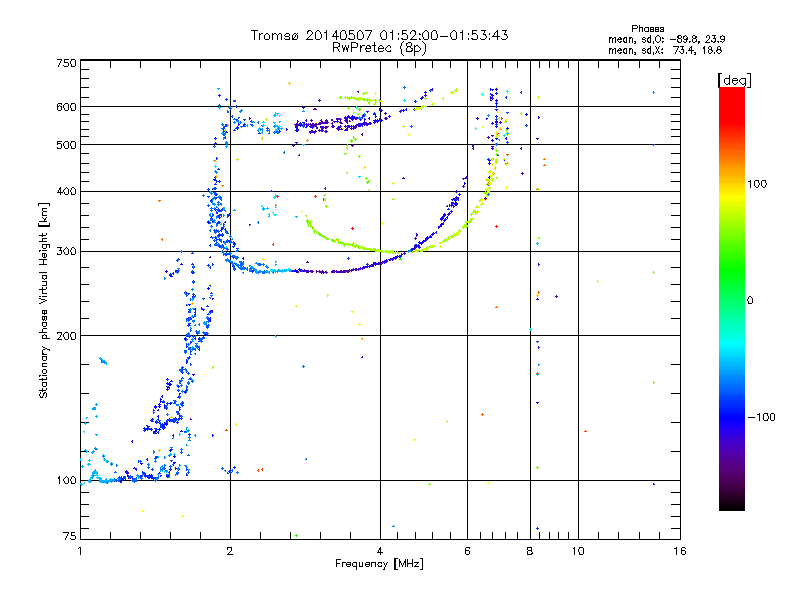Viewport: 800px width, 600px height.
Task: Click the 'Stationary phase Virtual Height [km]' y-axis label
Action: pyautogui.click(x=44, y=300)
